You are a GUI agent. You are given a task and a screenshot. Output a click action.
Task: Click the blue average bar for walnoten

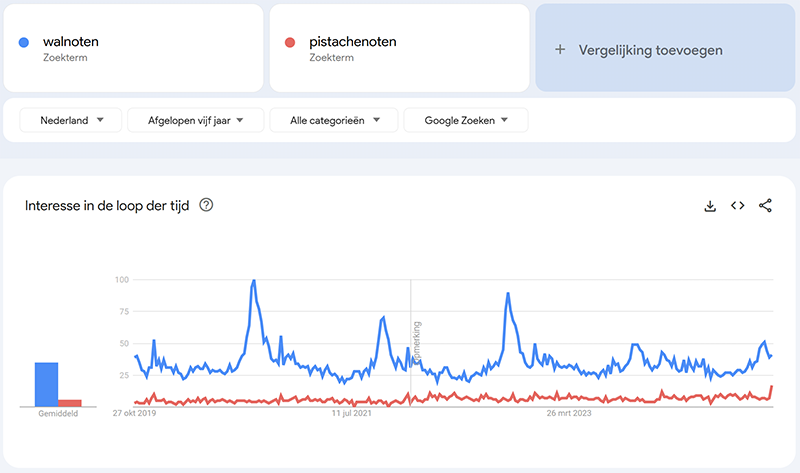coord(46,384)
